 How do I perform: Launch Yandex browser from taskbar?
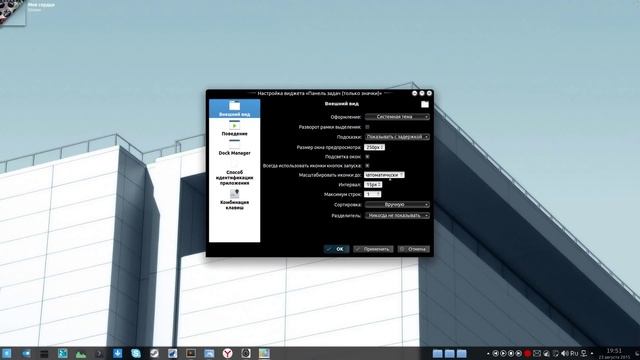227,353
